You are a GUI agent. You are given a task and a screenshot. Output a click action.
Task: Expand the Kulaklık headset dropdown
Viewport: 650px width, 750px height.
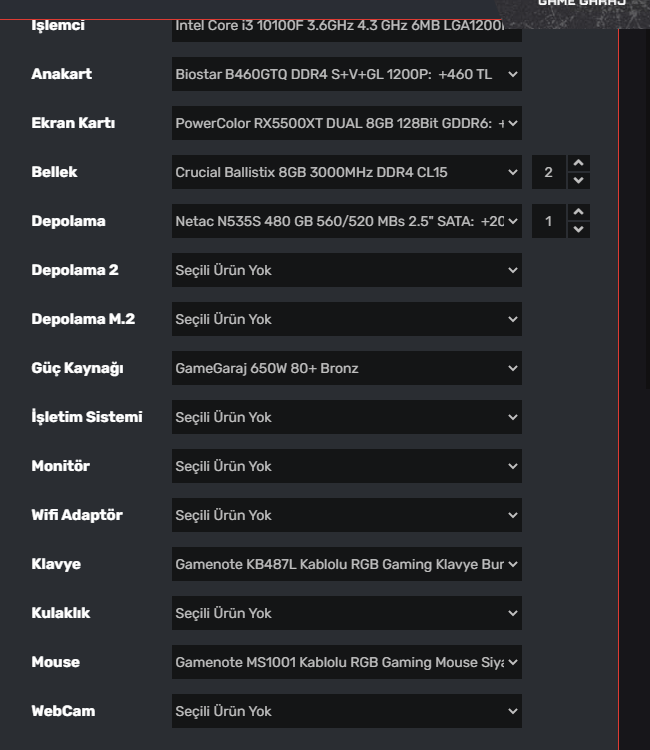pos(346,613)
